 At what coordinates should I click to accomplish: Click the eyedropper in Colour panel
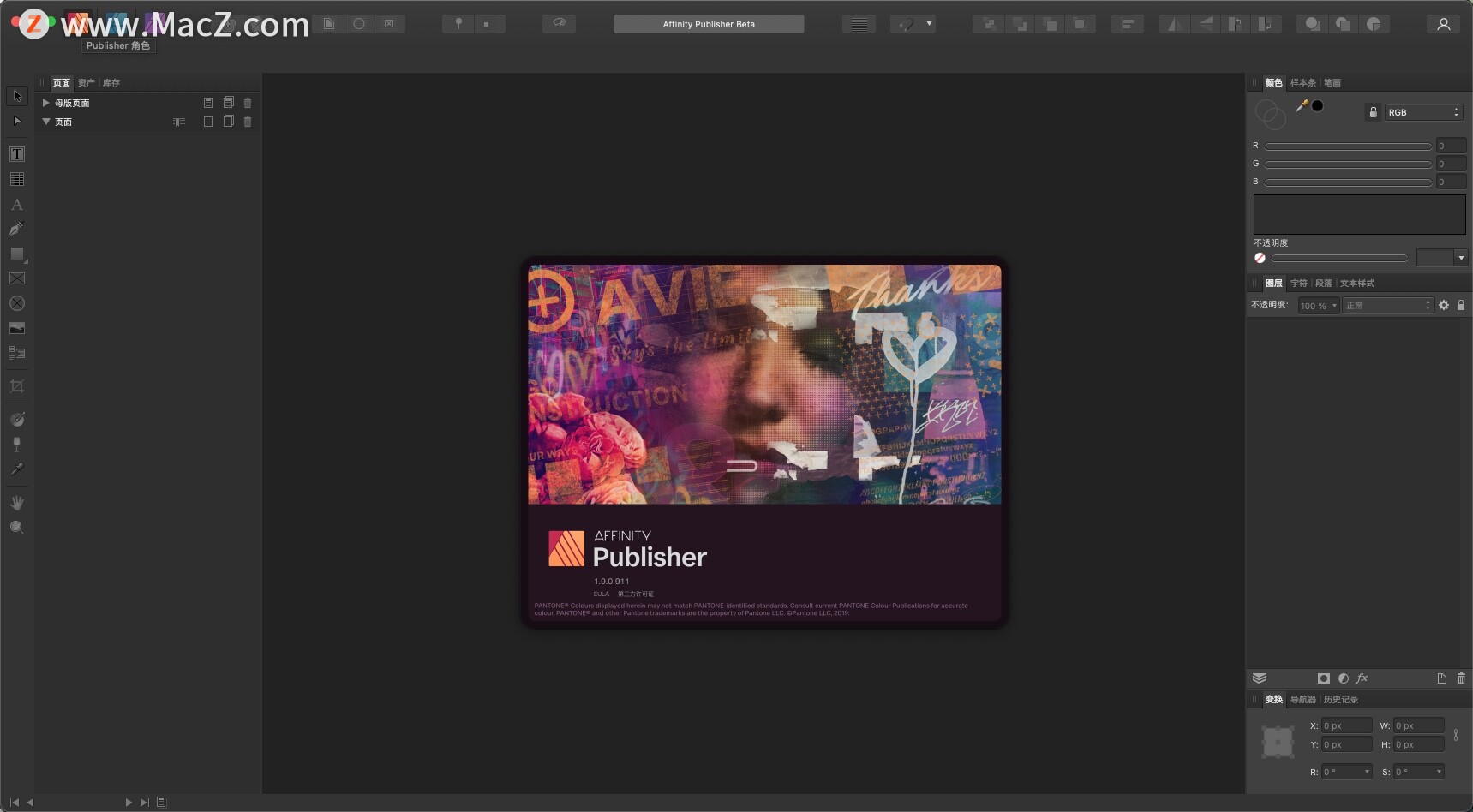1302,105
